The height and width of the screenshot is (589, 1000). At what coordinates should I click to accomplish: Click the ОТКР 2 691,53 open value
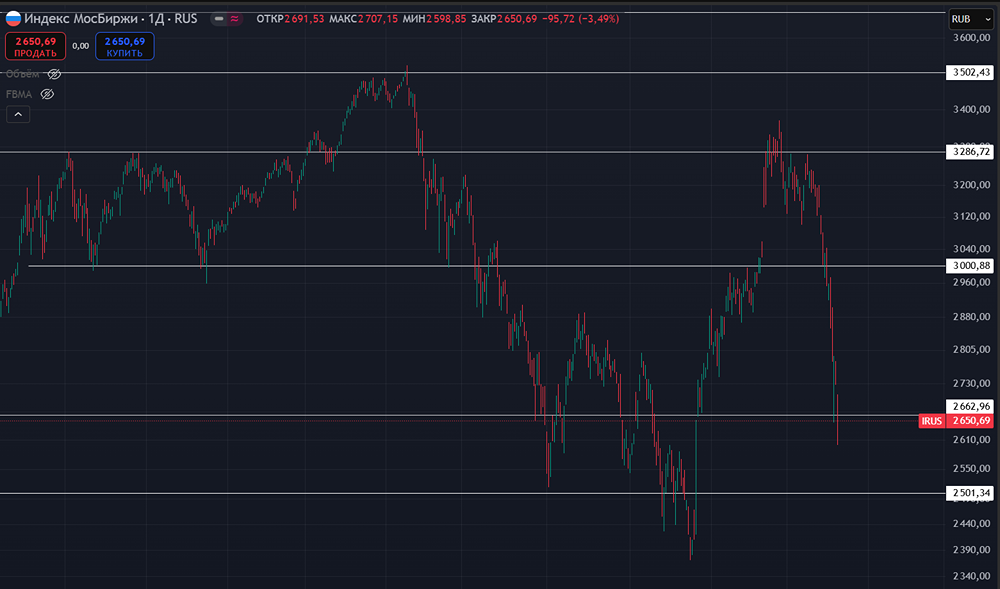pos(290,19)
